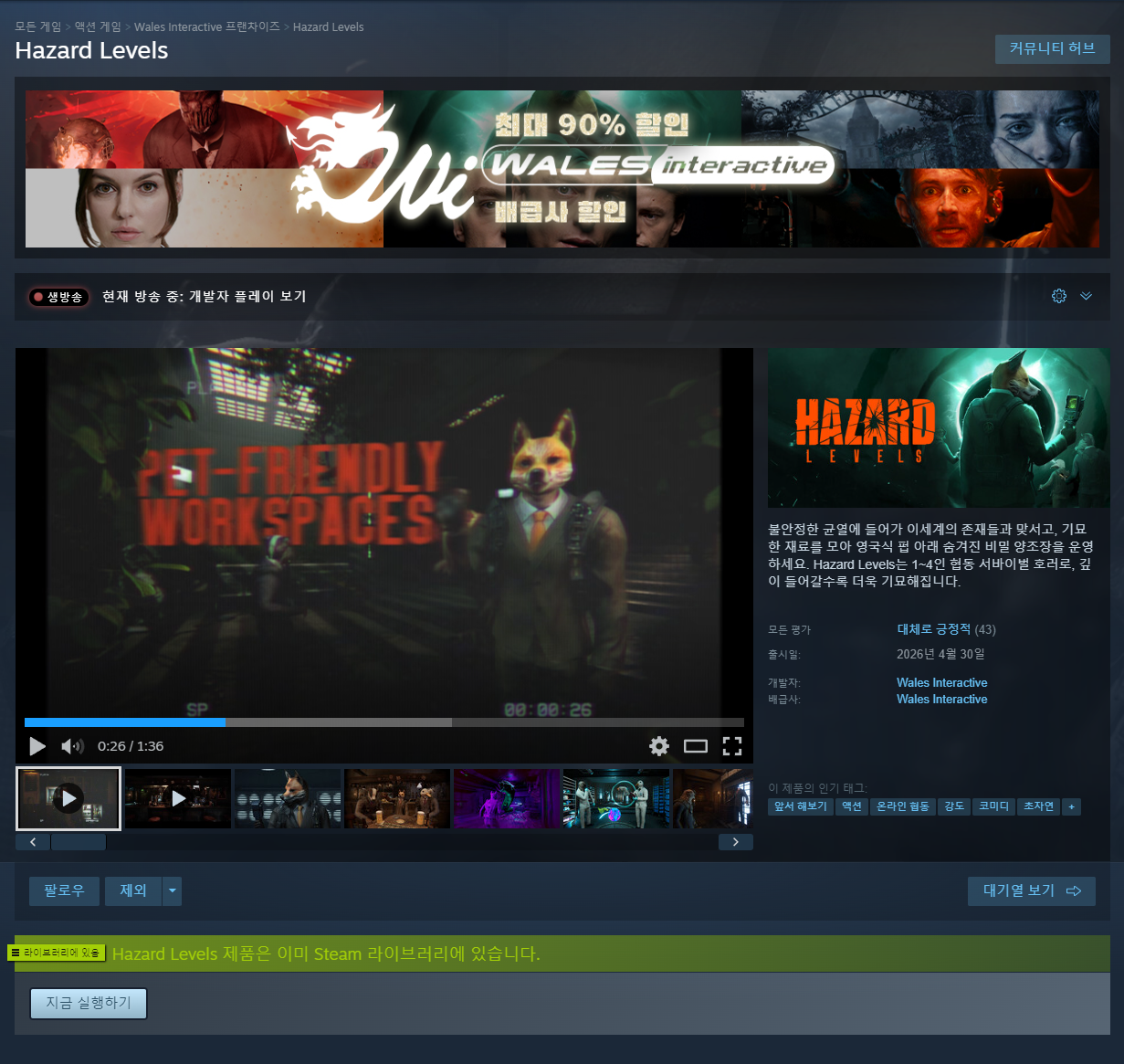Select 초자연 tag
The width and height of the screenshot is (1124, 1064).
(1038, 806)
